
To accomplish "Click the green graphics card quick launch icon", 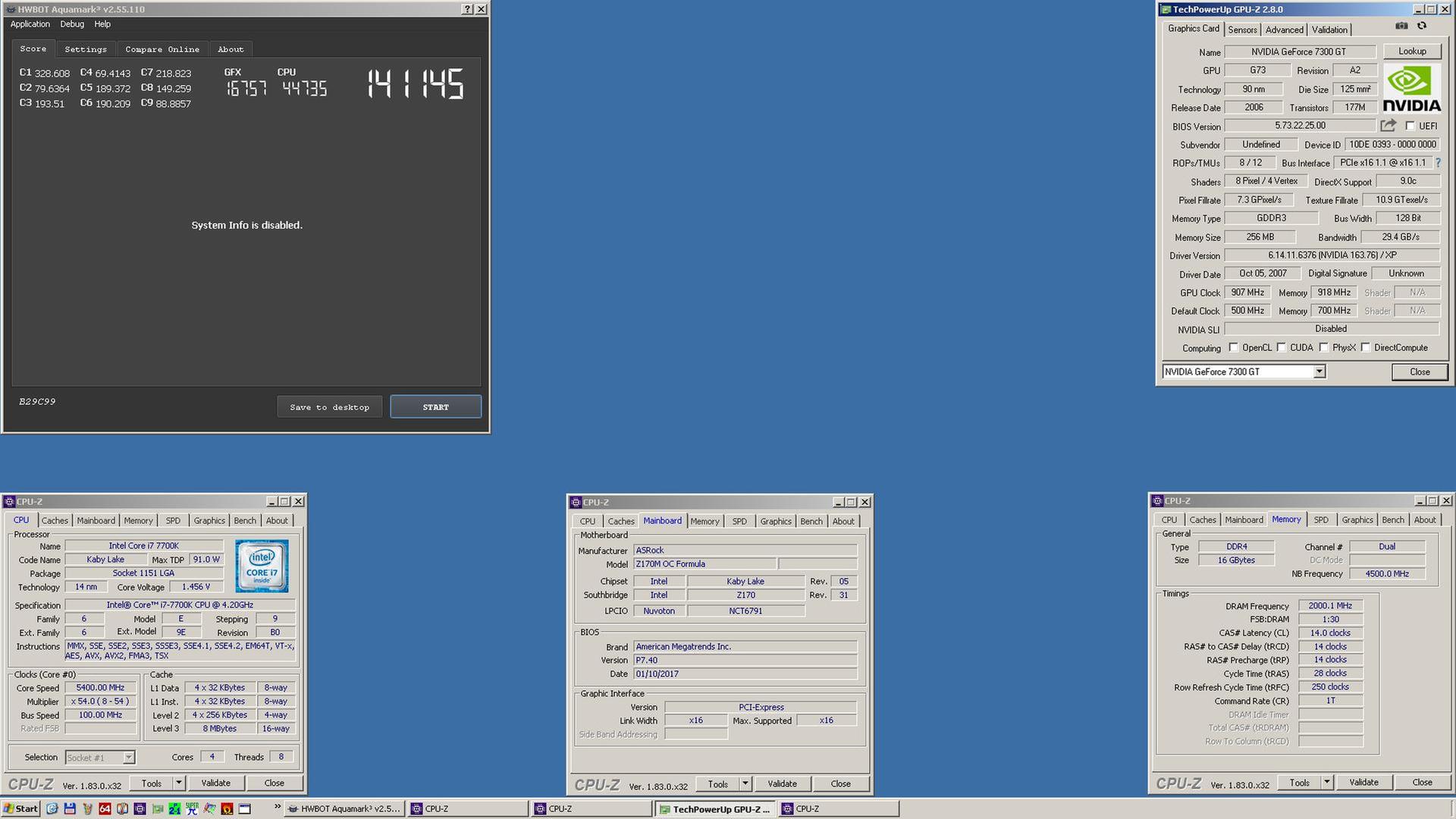I will (x=158, y=808).
